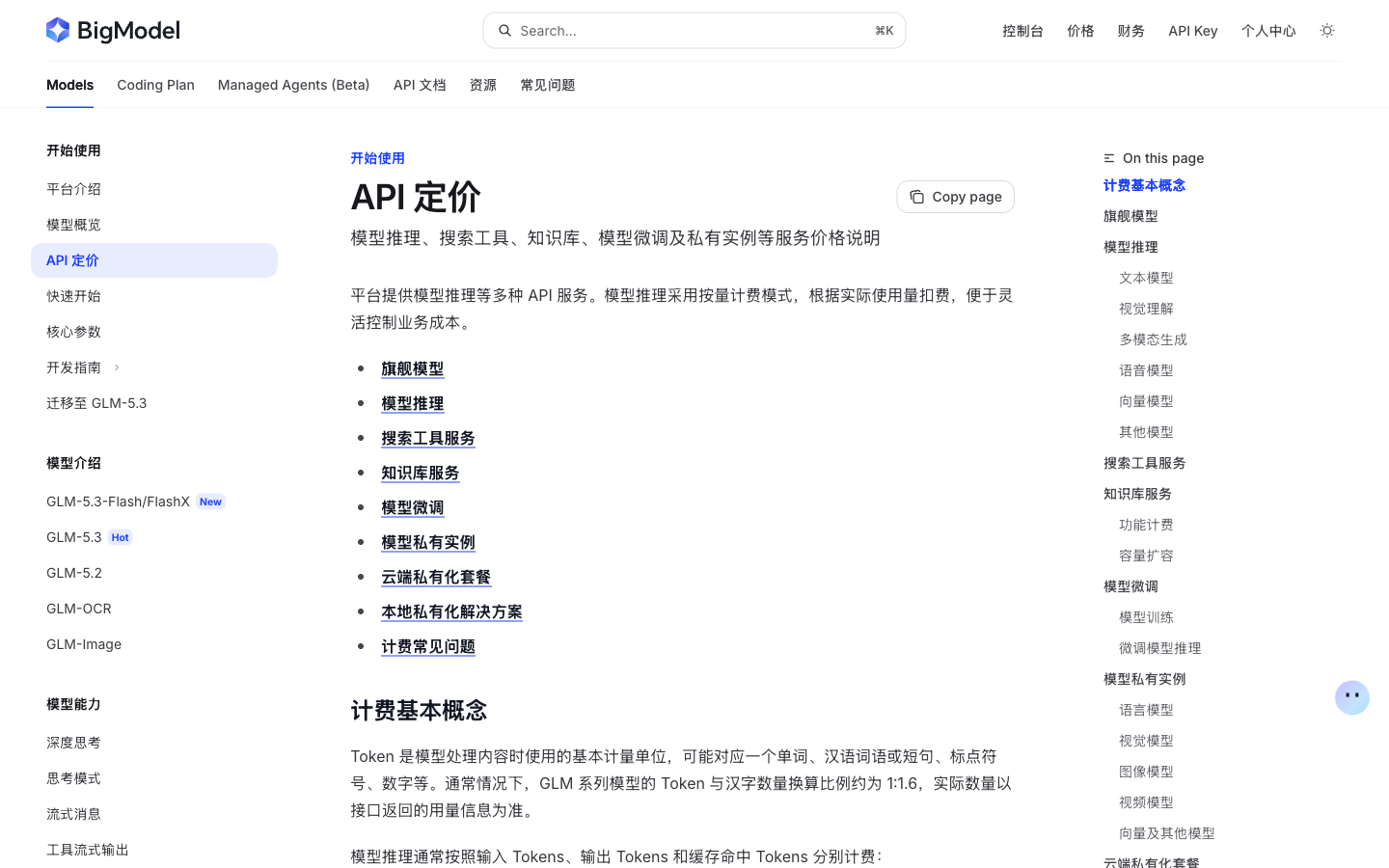Open 控制台 in the top navigation

(x=1022, y=31)
